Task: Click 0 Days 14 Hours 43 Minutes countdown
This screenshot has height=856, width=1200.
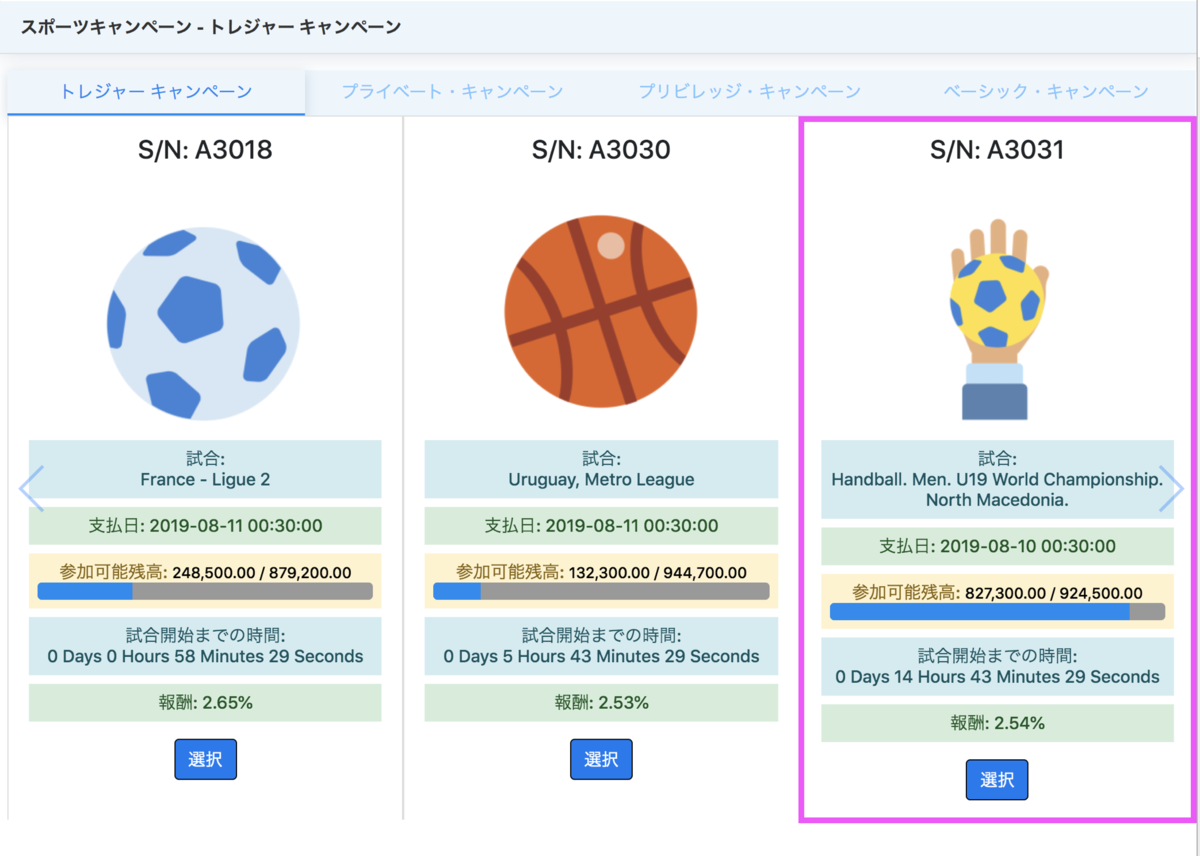Action: [x=997, y=677]
